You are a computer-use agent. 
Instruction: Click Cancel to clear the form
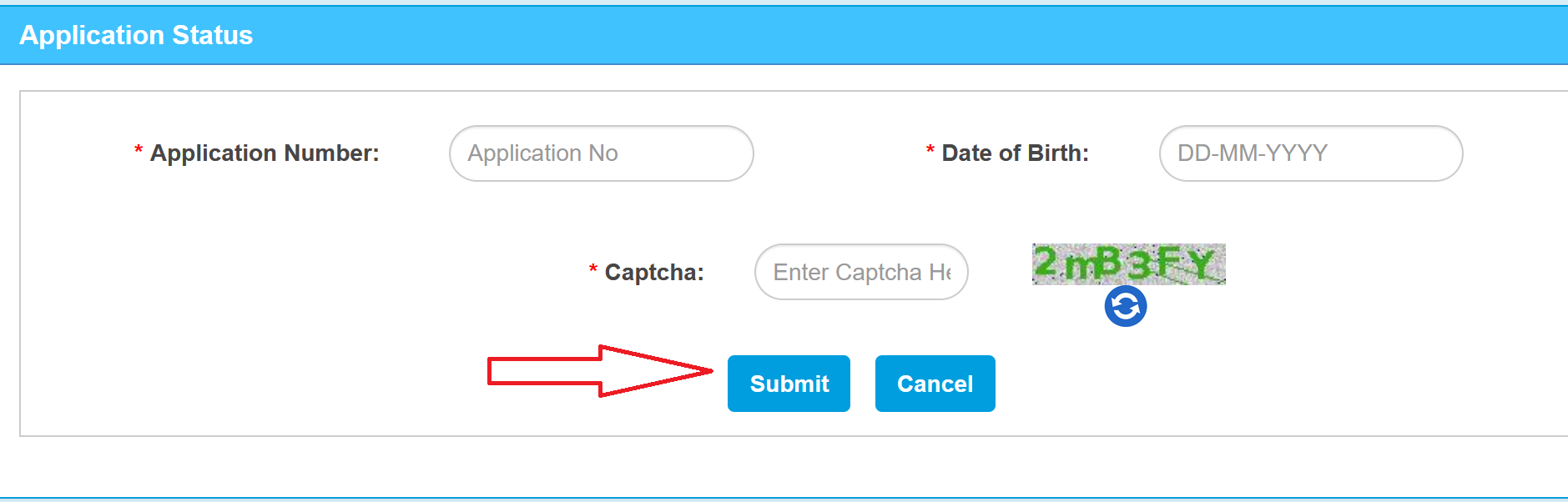point(935,384)
